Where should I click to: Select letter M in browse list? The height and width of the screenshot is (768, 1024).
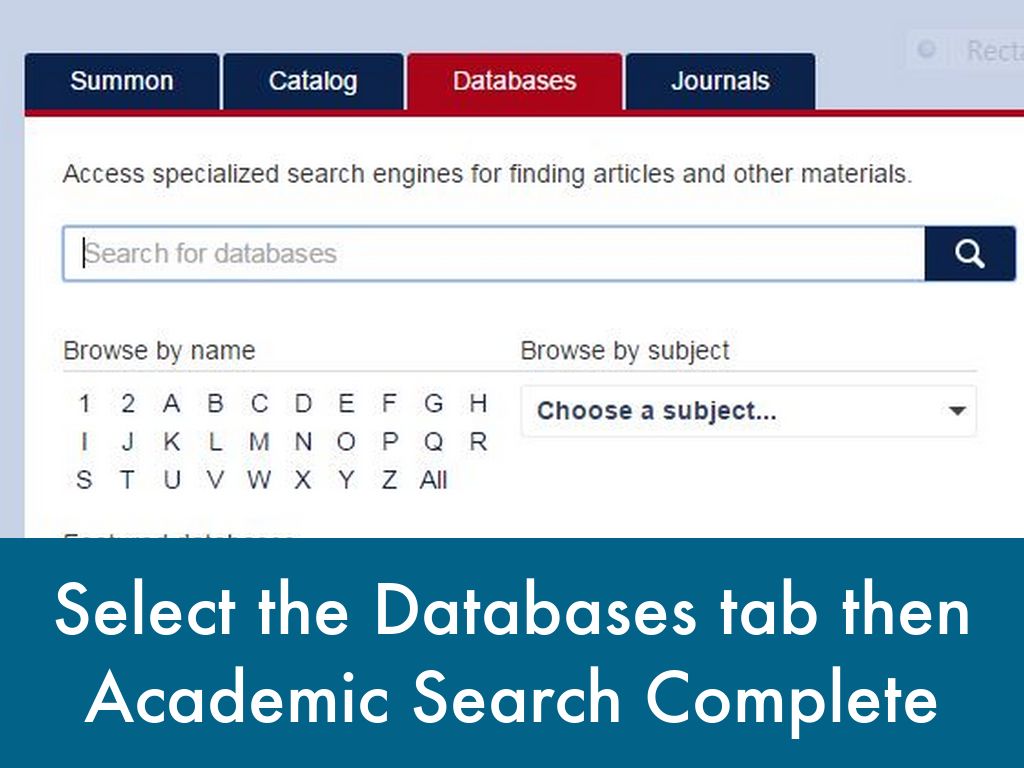(x=259, y=442)
